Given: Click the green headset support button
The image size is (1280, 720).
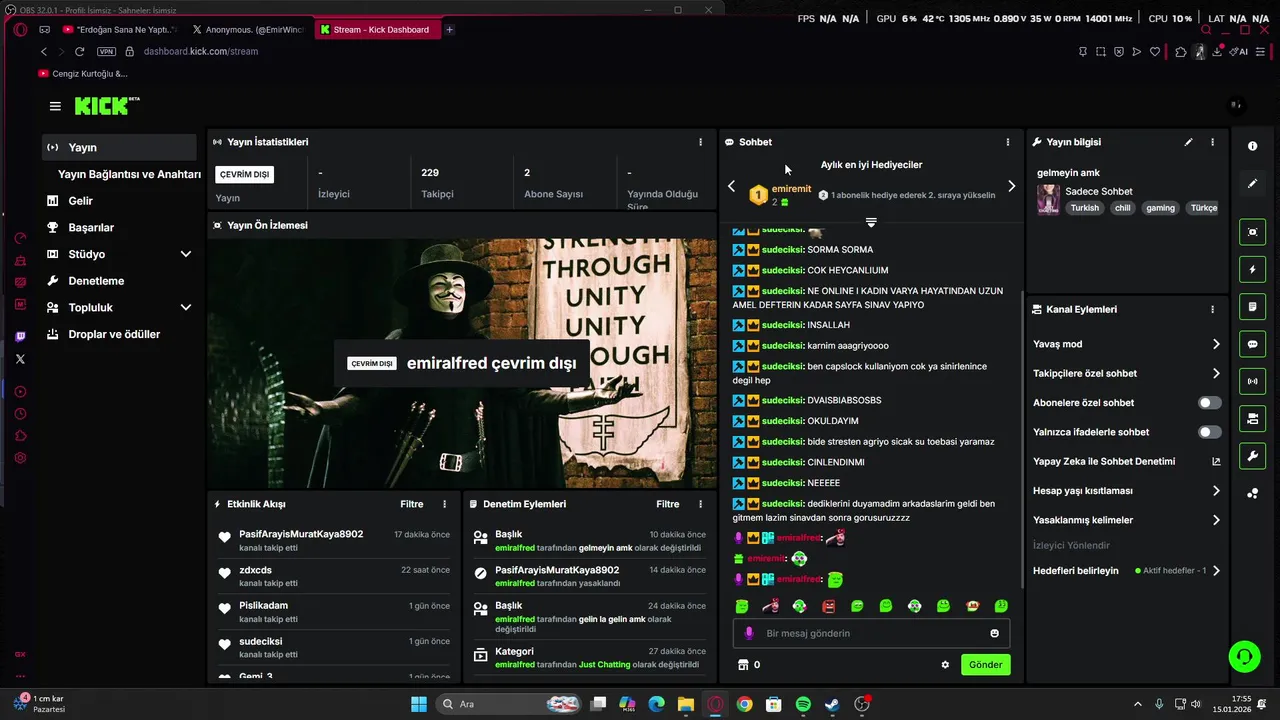Looking at the screenshot, I should click(1244, 657).
